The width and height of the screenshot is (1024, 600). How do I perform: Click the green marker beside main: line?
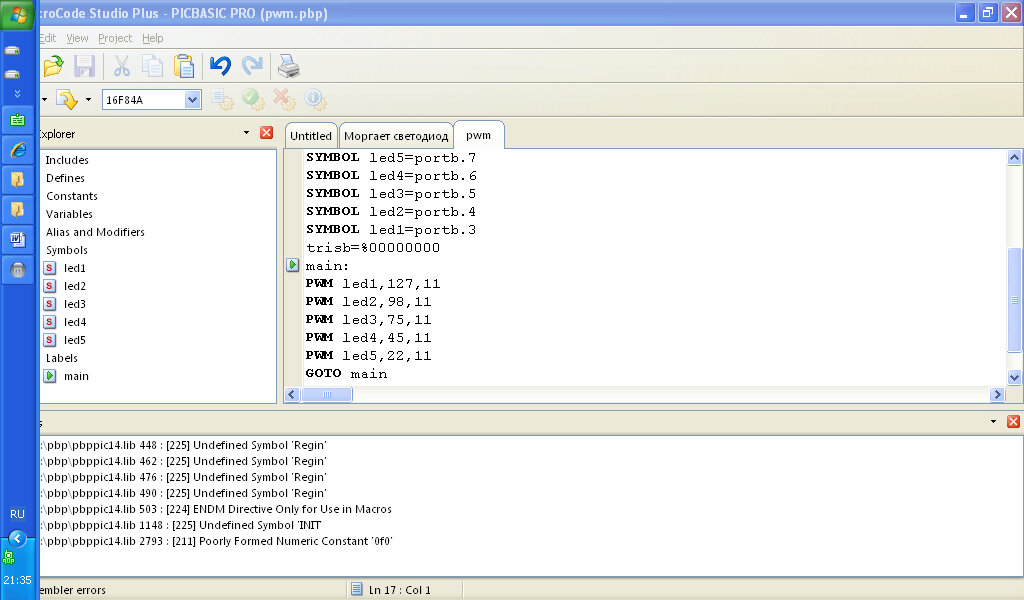coord(293,265)
